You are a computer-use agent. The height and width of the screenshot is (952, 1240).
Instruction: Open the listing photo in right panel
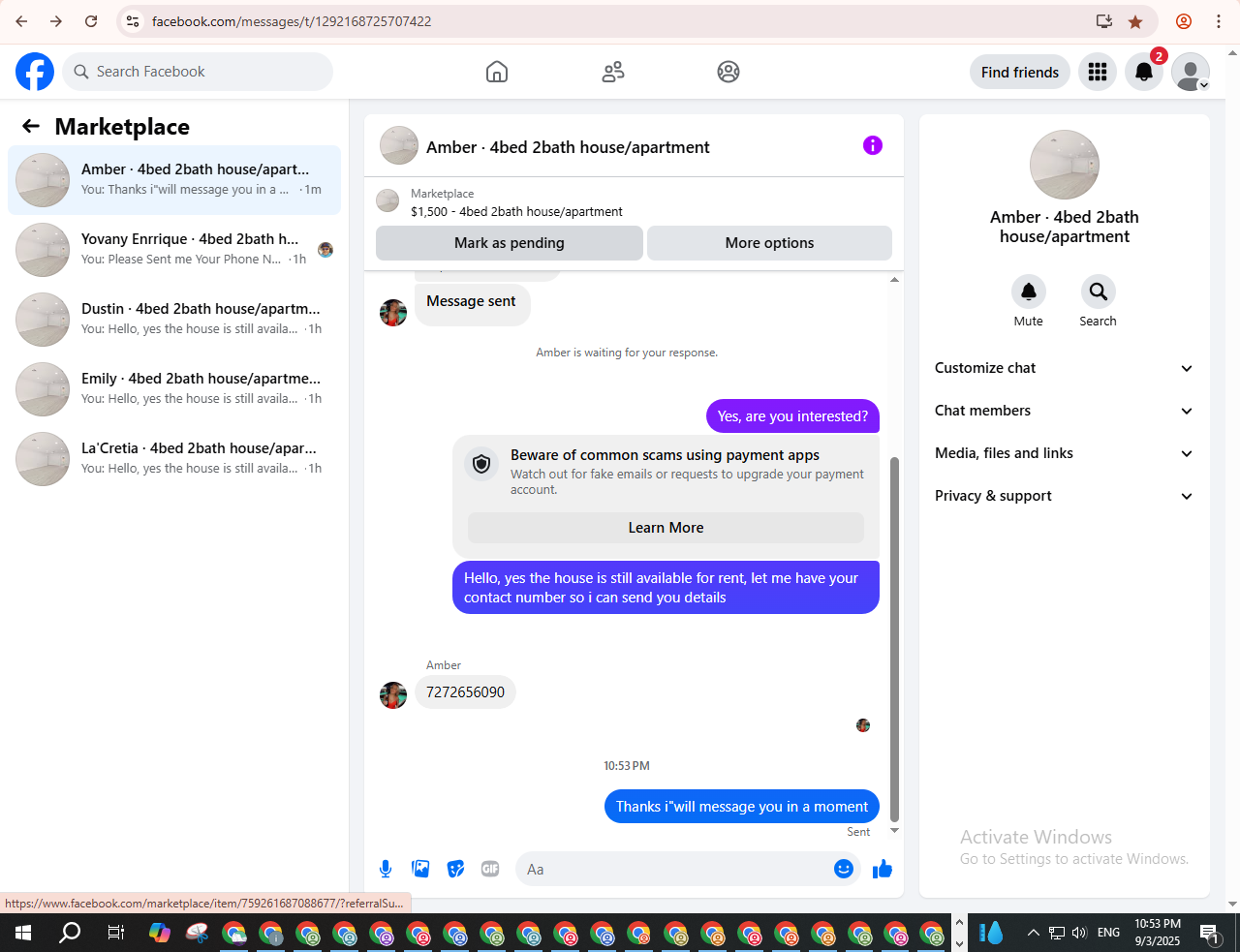(1065, 165)
